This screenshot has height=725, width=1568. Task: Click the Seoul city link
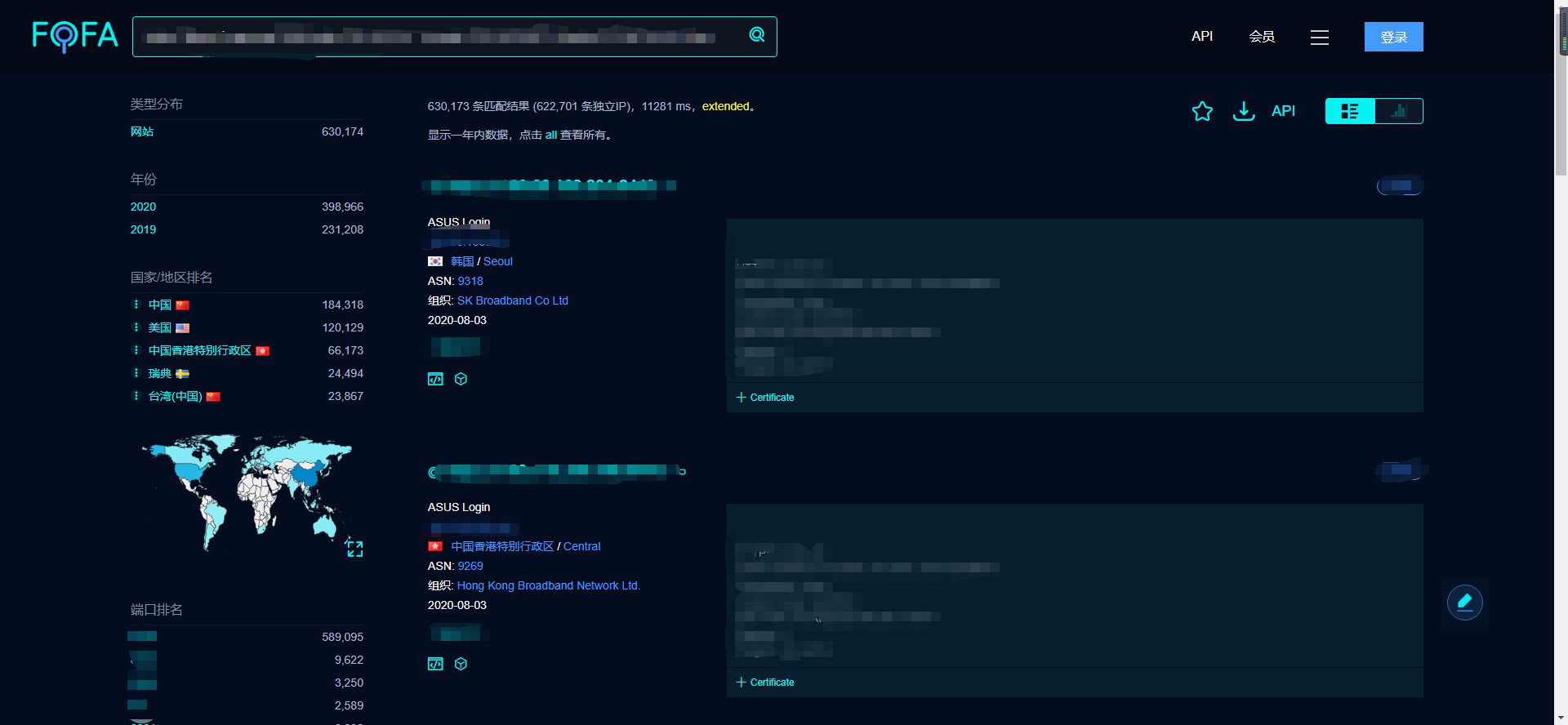coord(498,261)
